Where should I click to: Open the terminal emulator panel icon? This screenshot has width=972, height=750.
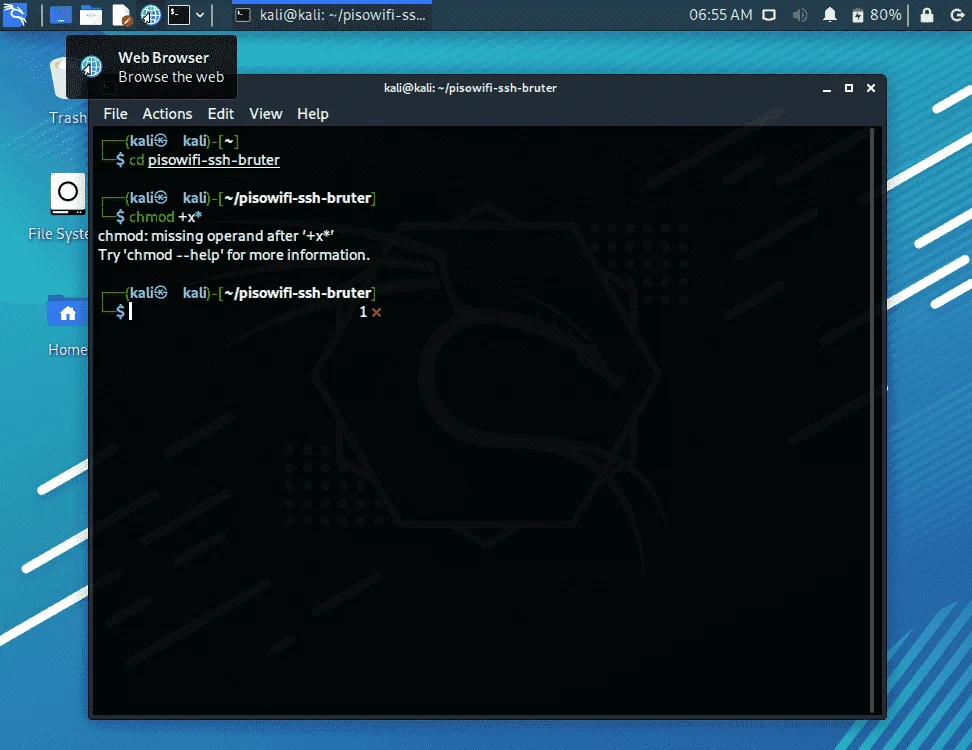pos(179,15)
